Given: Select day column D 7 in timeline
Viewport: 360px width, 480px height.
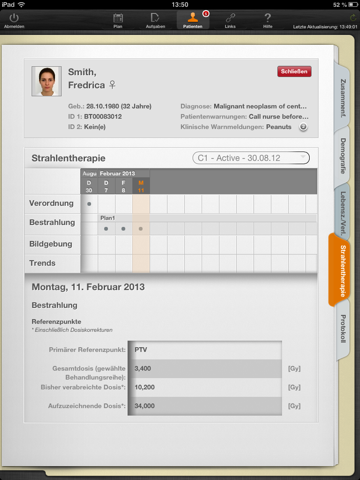Looking at the screenshot, I should tap(106, 186).
